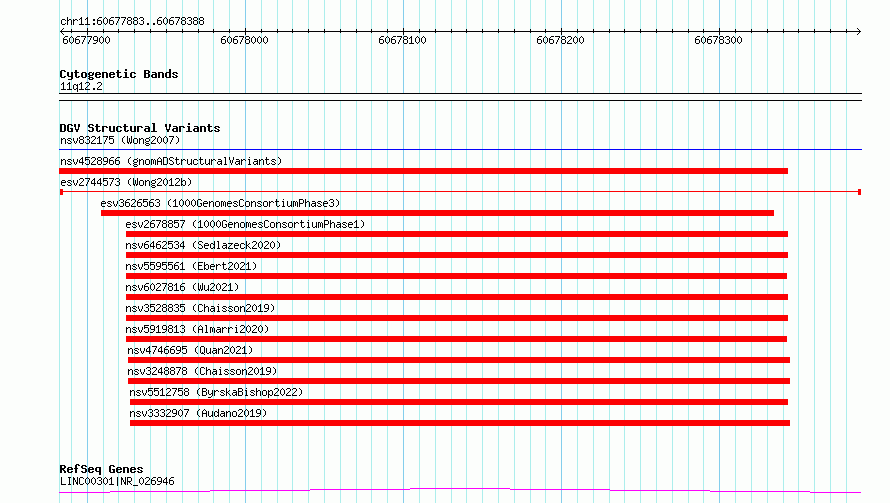Click ruler tick label 60677900
The image size is (890, 503).
(x=86, y=40)
